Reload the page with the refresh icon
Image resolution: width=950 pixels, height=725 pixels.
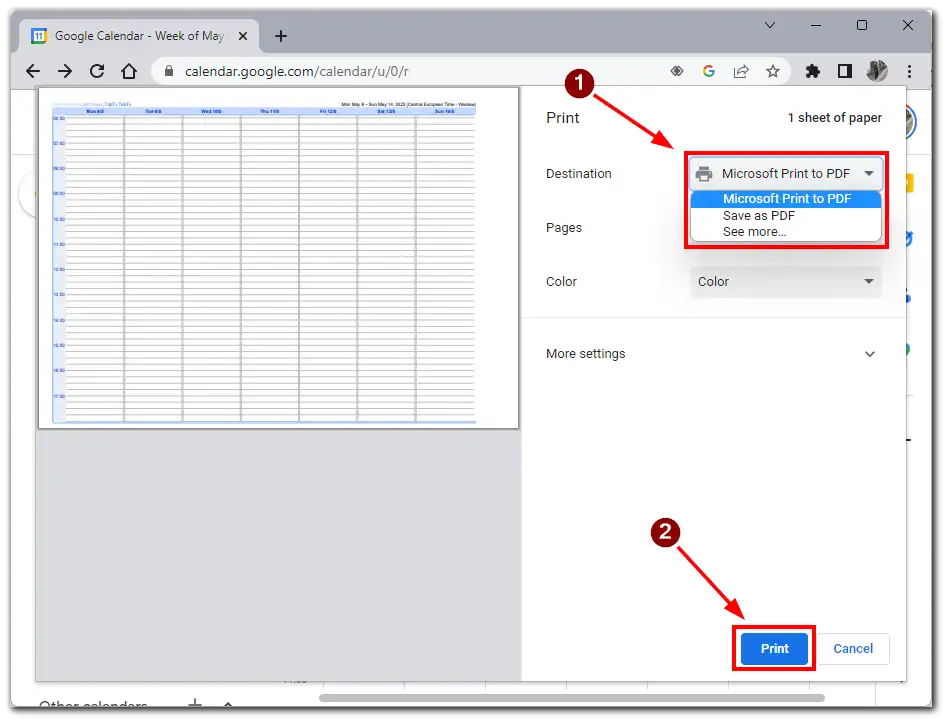pos(97,71)
